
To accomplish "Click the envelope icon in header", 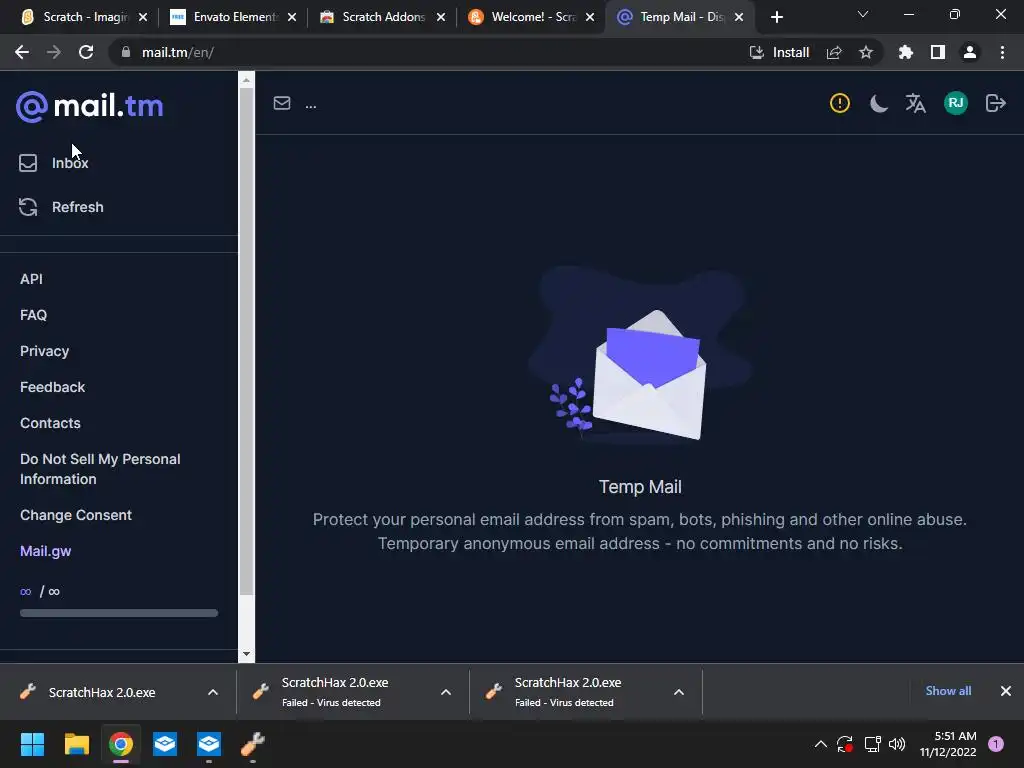I will pos(281,103).
